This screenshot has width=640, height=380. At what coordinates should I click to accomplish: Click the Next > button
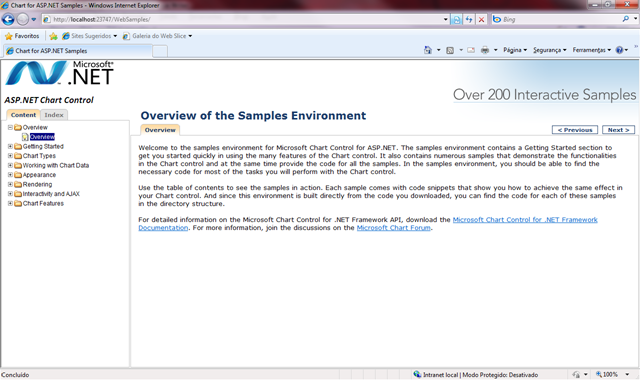tap(618, 130)
